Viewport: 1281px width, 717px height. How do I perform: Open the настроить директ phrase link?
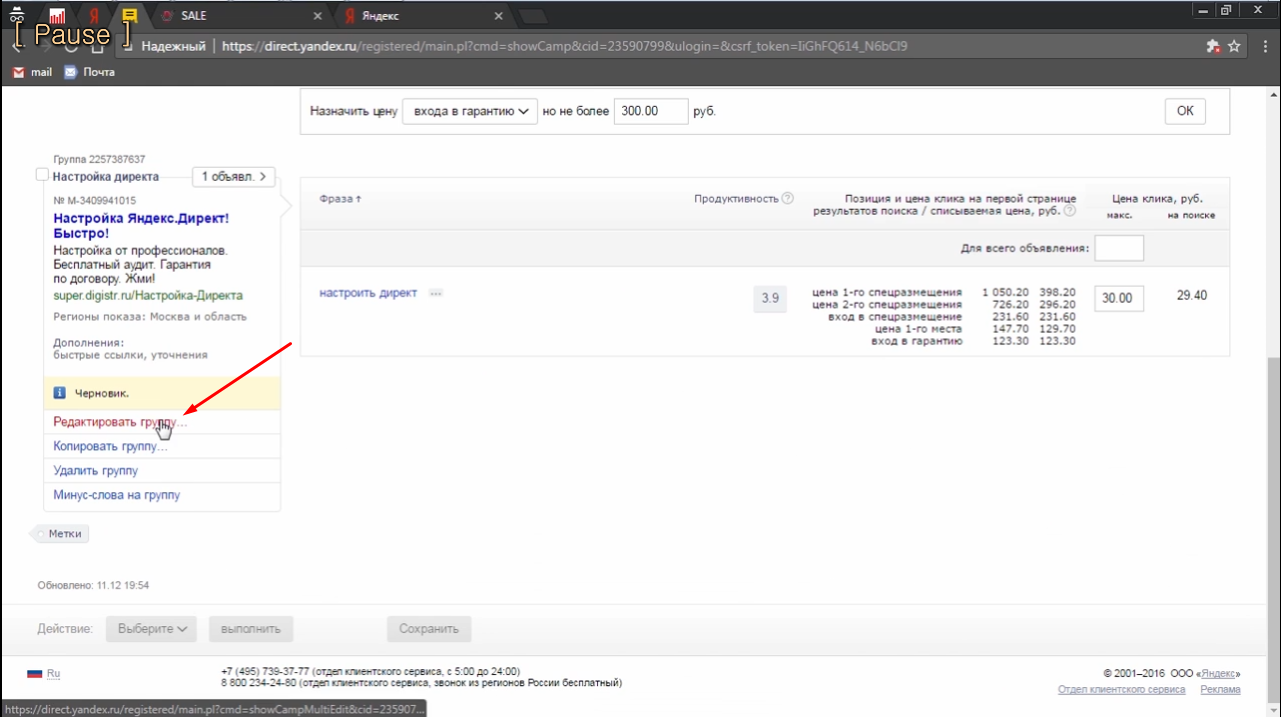tap(368, 293)
